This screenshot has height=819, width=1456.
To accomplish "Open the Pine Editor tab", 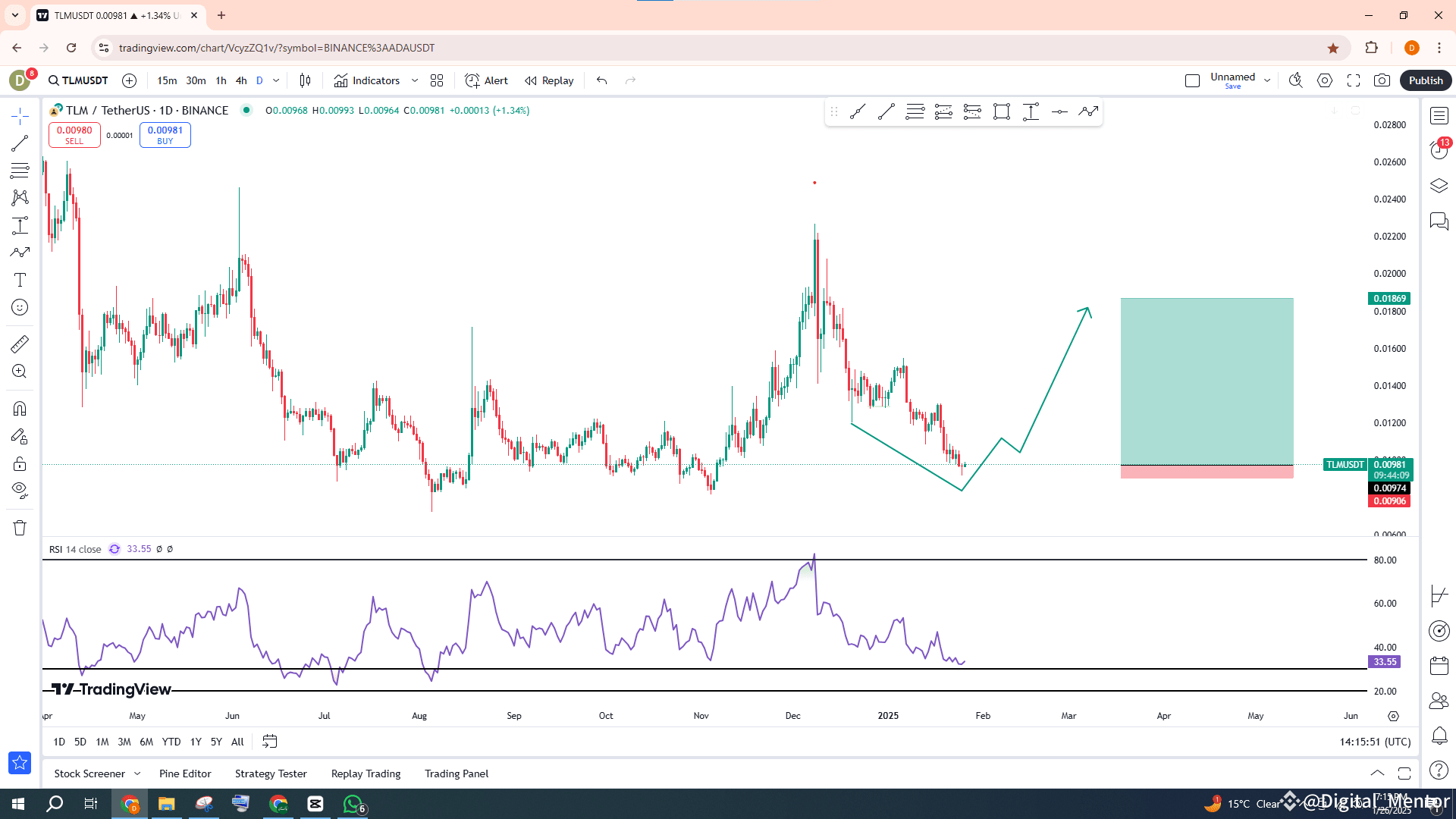I will pyautogui.click(x=185, y=773).
